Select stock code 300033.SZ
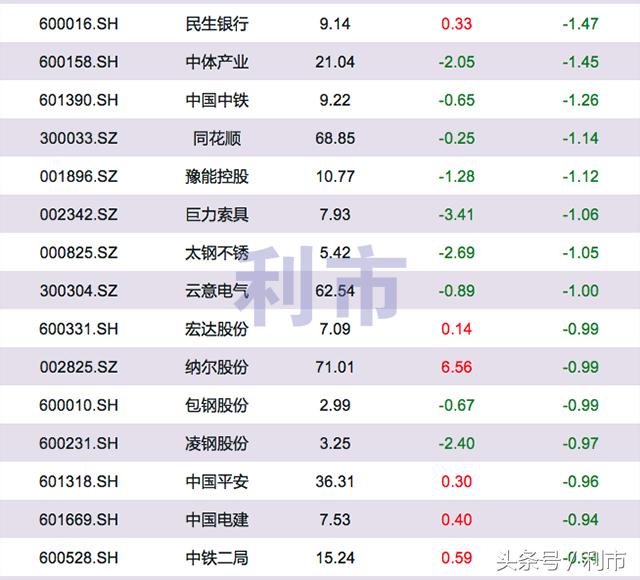This screenshot has width=640, height=580. pos(79,138)
